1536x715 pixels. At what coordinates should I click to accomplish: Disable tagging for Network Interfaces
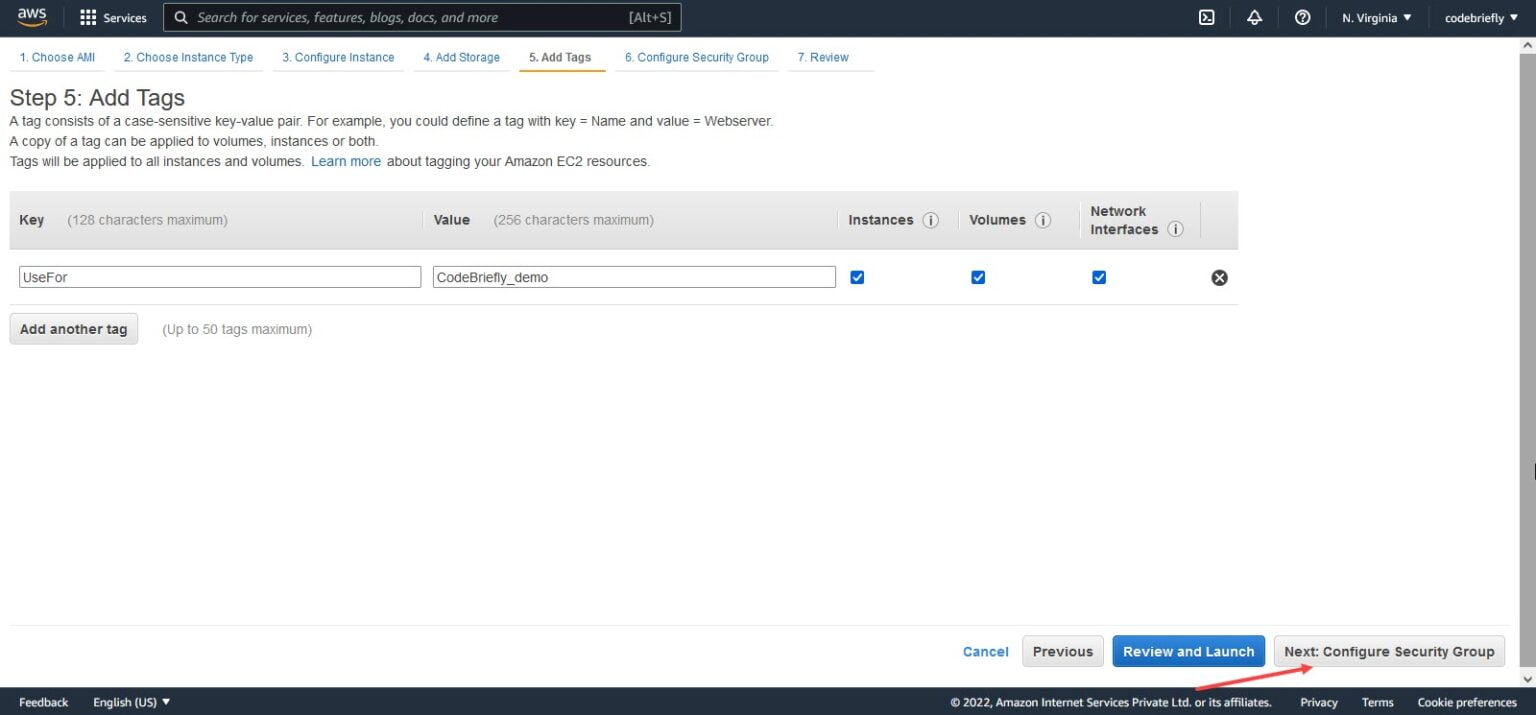pyautogui.click(x=1099, y=277)
